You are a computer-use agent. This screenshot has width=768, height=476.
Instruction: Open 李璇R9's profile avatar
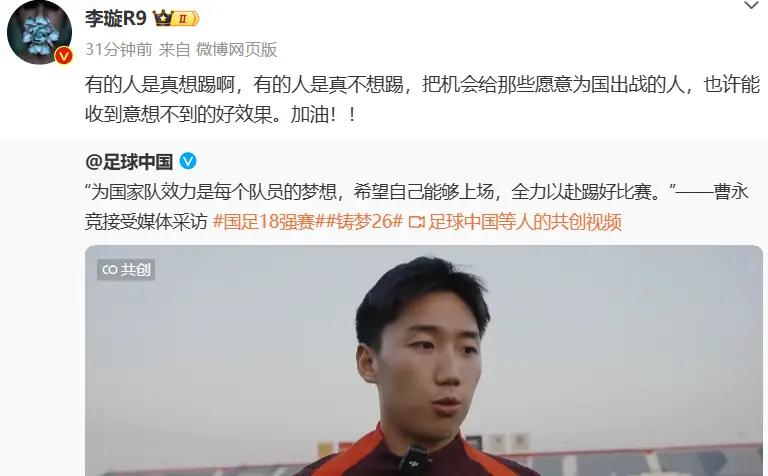(39, 32)
